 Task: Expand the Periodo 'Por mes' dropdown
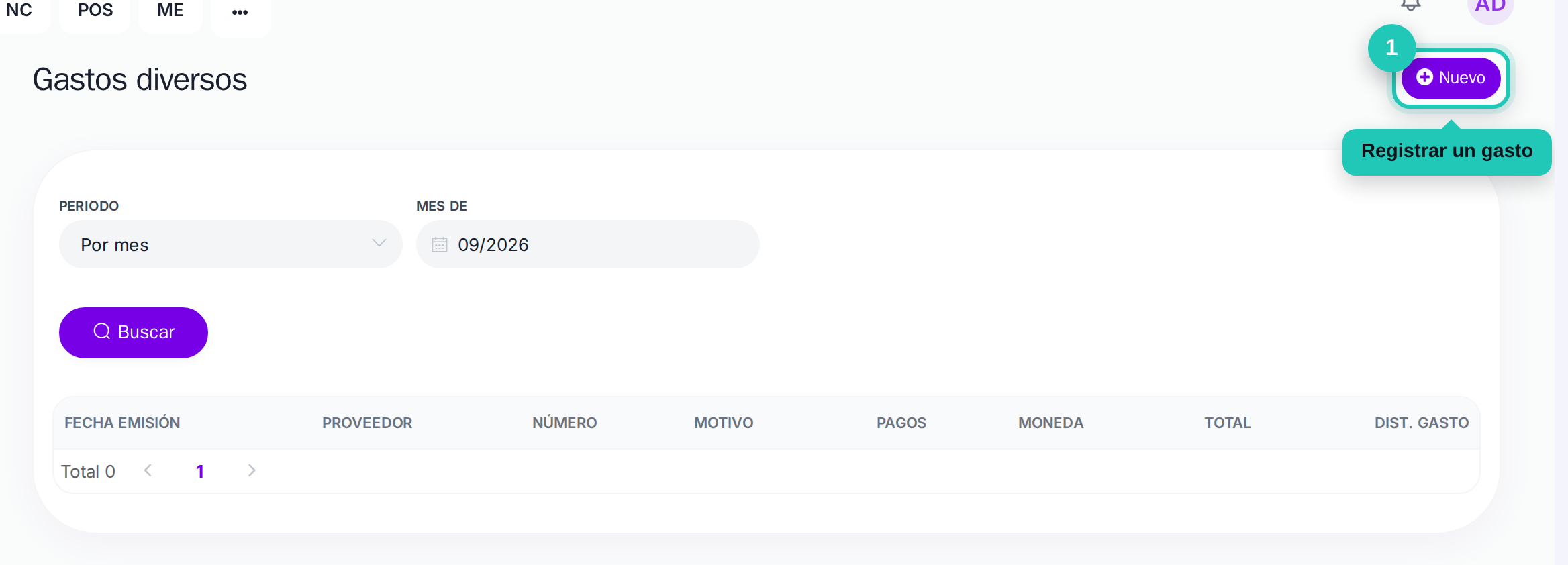pyautogui.click(x=231, y=244)
